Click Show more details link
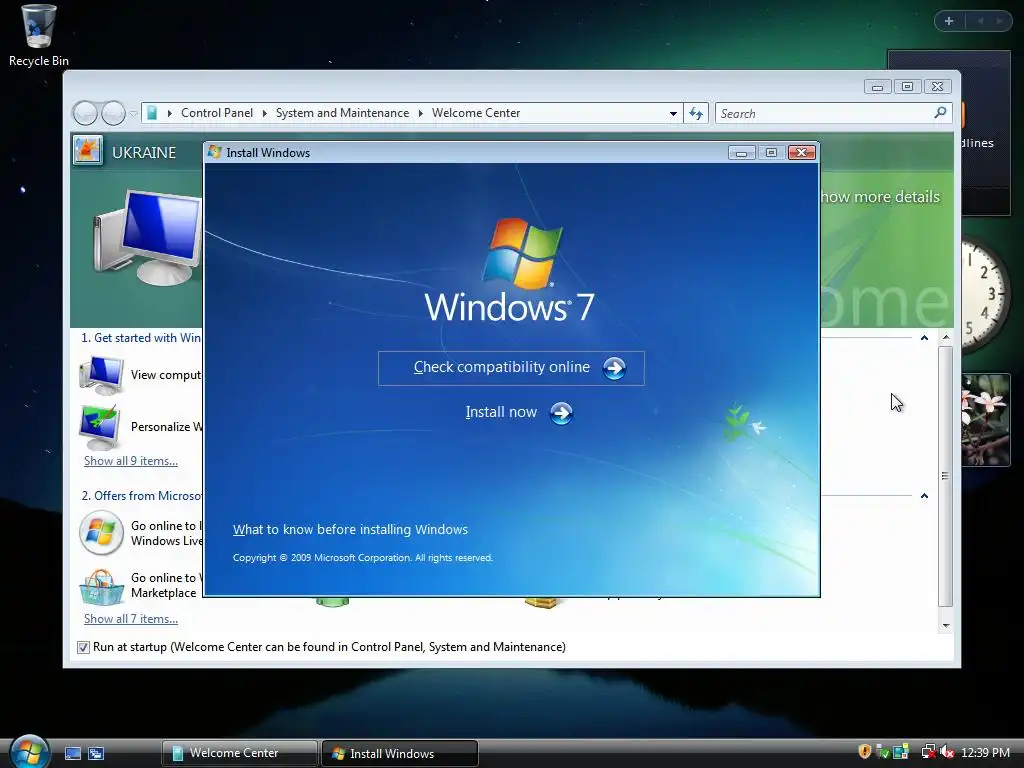Screen dimensions: 1024x768 pos(879,197)
